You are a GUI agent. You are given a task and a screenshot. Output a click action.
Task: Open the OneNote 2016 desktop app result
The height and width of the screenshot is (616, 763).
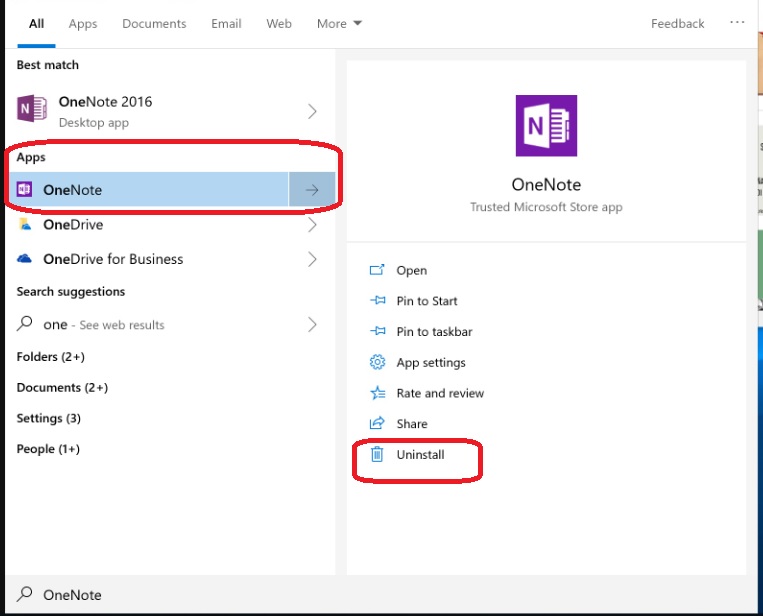click(x=170, y=111)
